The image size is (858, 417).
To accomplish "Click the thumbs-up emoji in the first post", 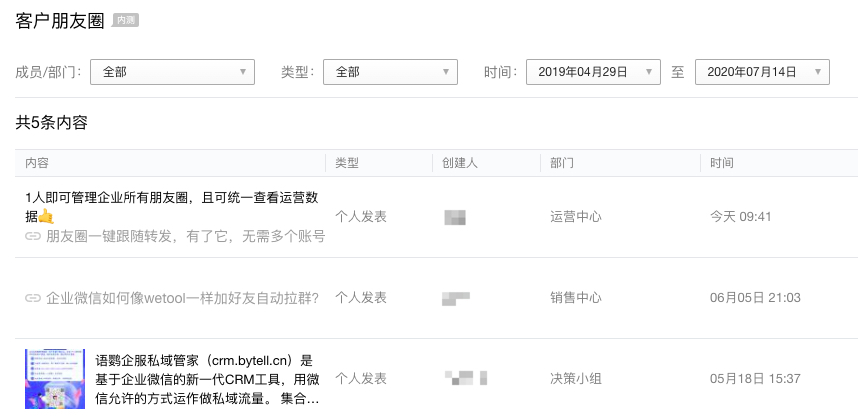I will pos(46,216).
